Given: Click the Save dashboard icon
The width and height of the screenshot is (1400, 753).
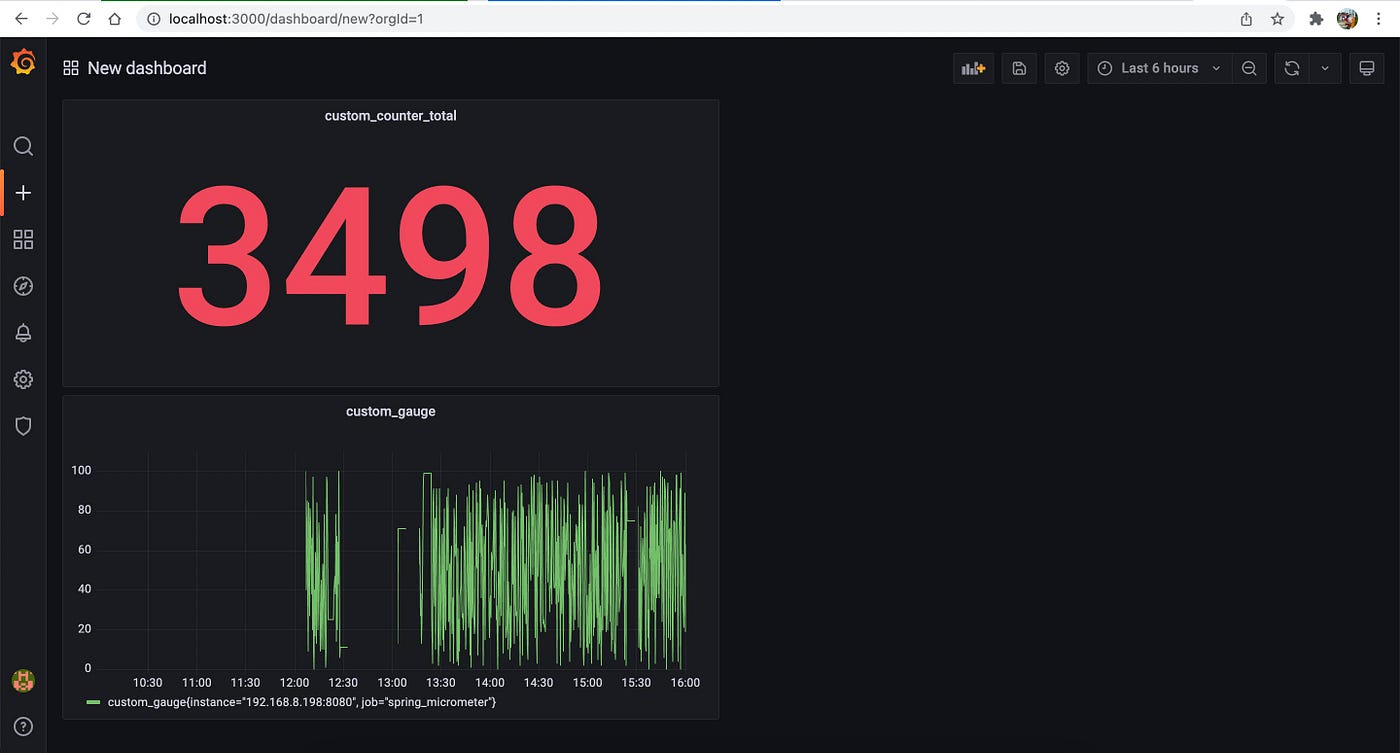Looking at the screenshot, I should pyautogui.click(x=1019, y=68).
